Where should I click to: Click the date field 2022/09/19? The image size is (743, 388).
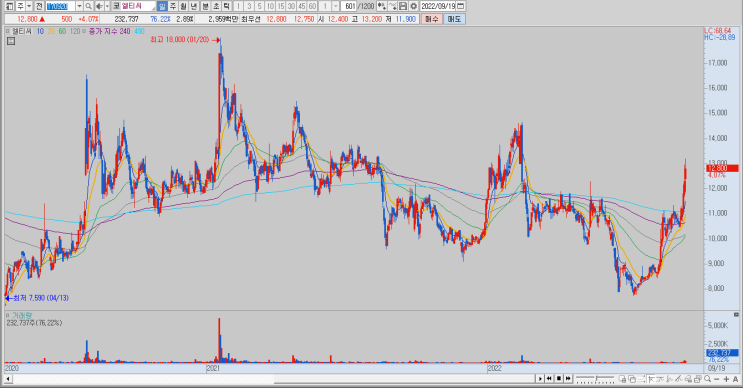(x=437, y=6)
